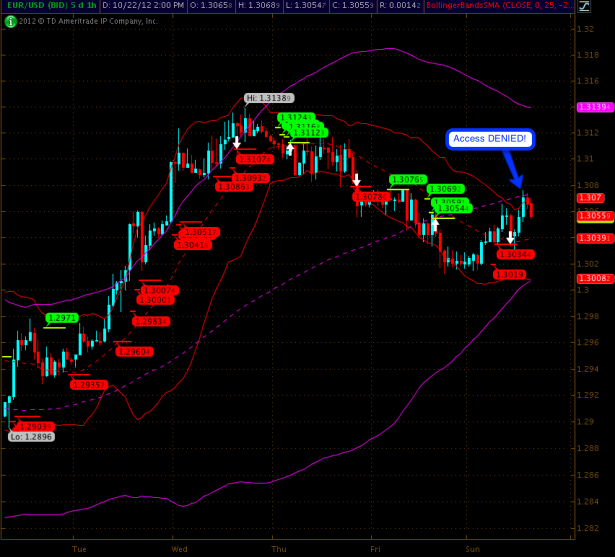Click the blue arrow under the annotation
Image resolution: width=615 pixels, height=557 pixels.
(x=512, y=169)
